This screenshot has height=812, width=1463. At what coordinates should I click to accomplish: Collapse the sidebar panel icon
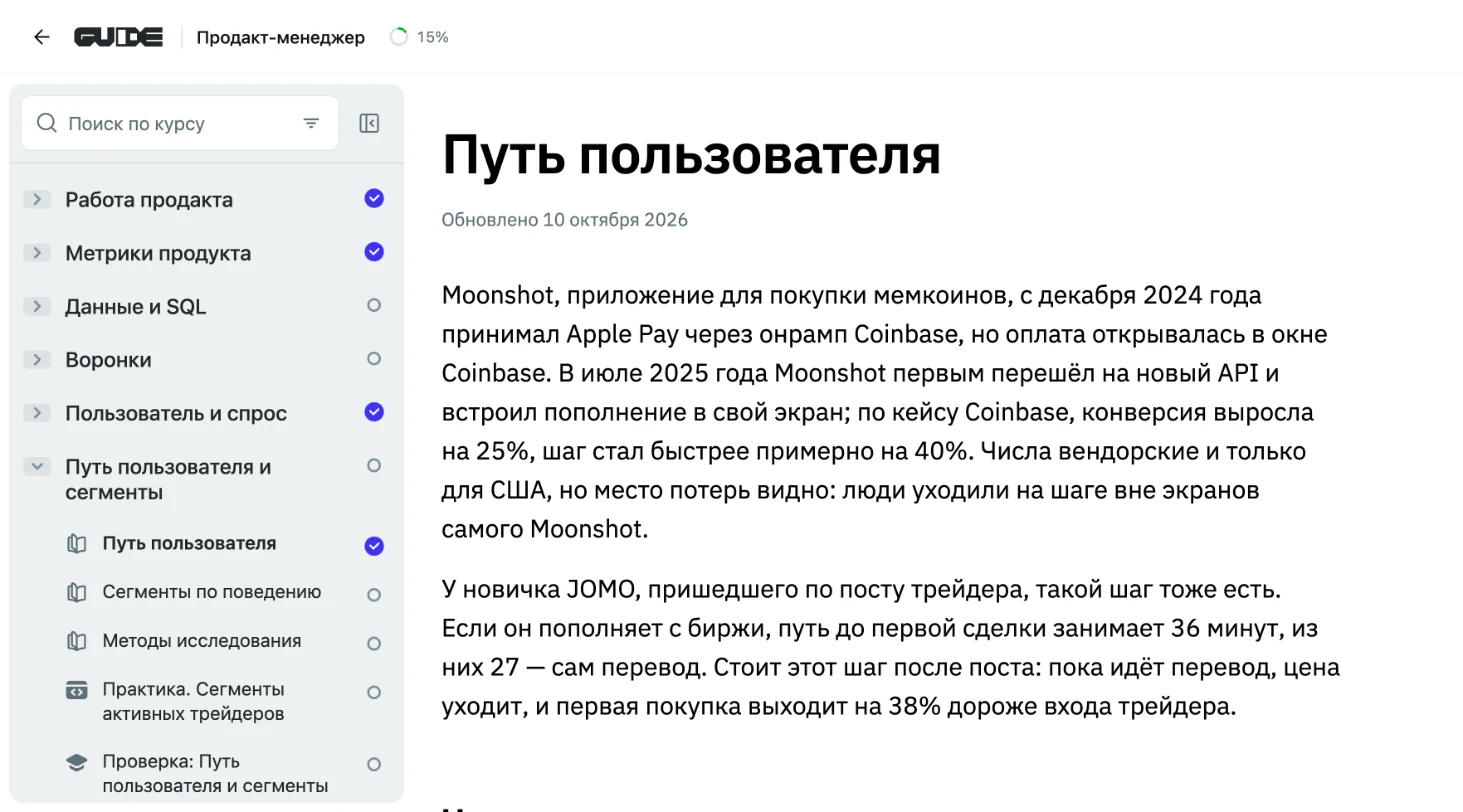point(369,123)
